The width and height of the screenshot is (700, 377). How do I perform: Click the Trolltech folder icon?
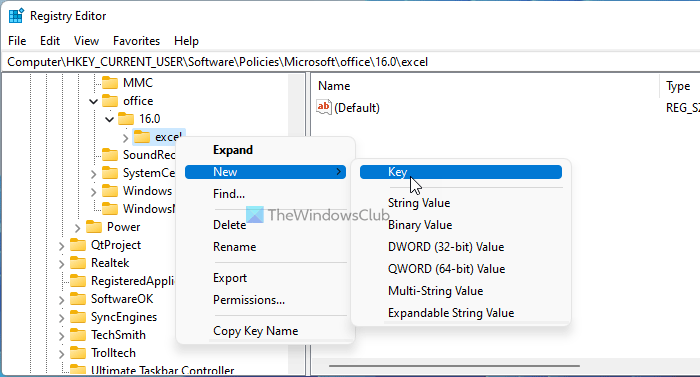[78, 353]
